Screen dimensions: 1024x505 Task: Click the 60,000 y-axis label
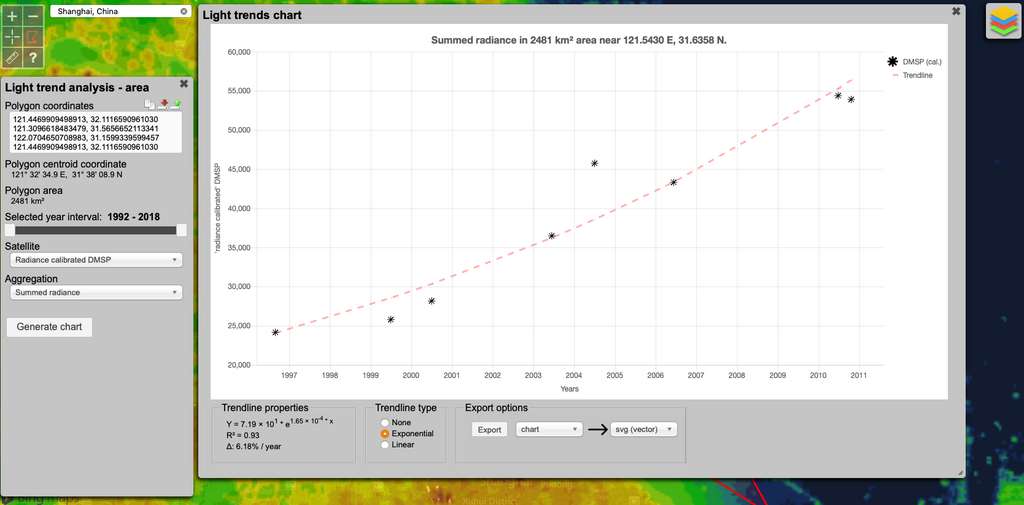[238, 52]
